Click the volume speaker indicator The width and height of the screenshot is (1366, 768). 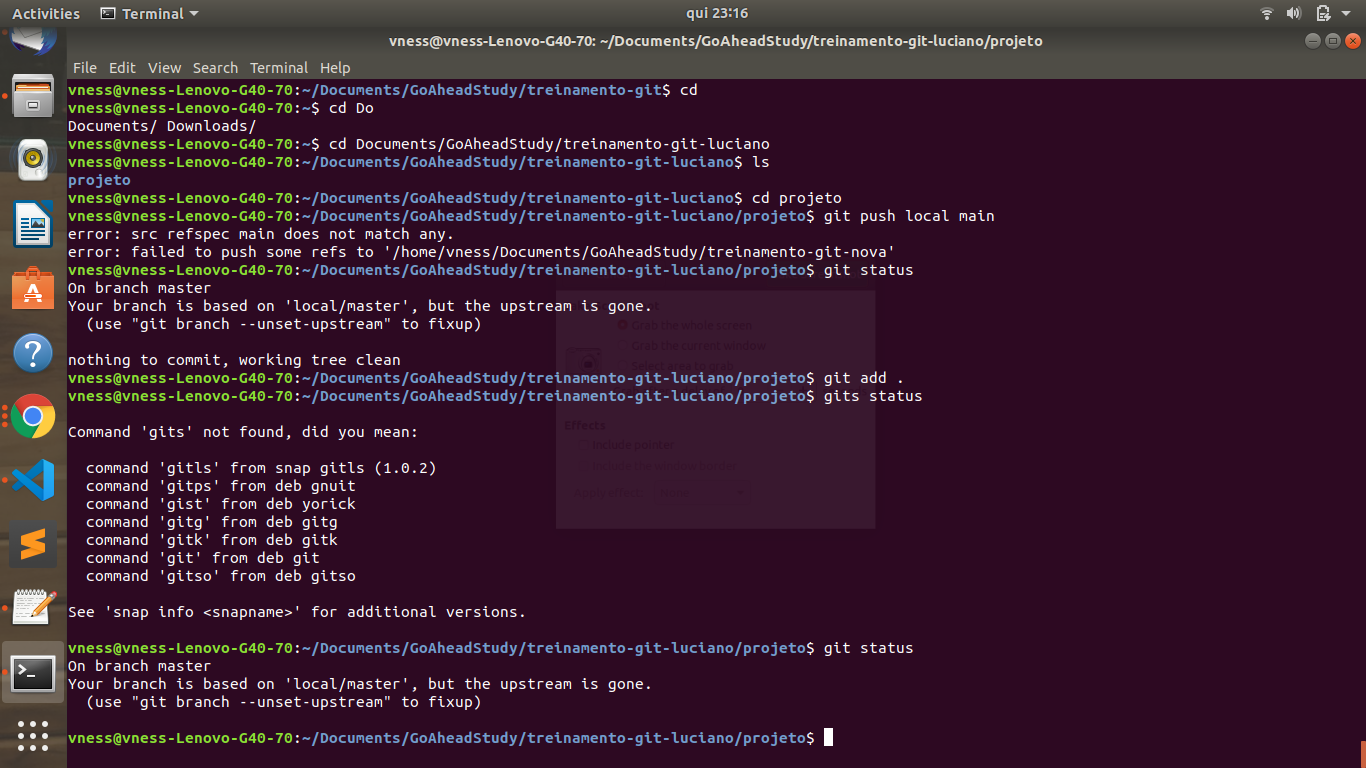(x=1293, y=13)
